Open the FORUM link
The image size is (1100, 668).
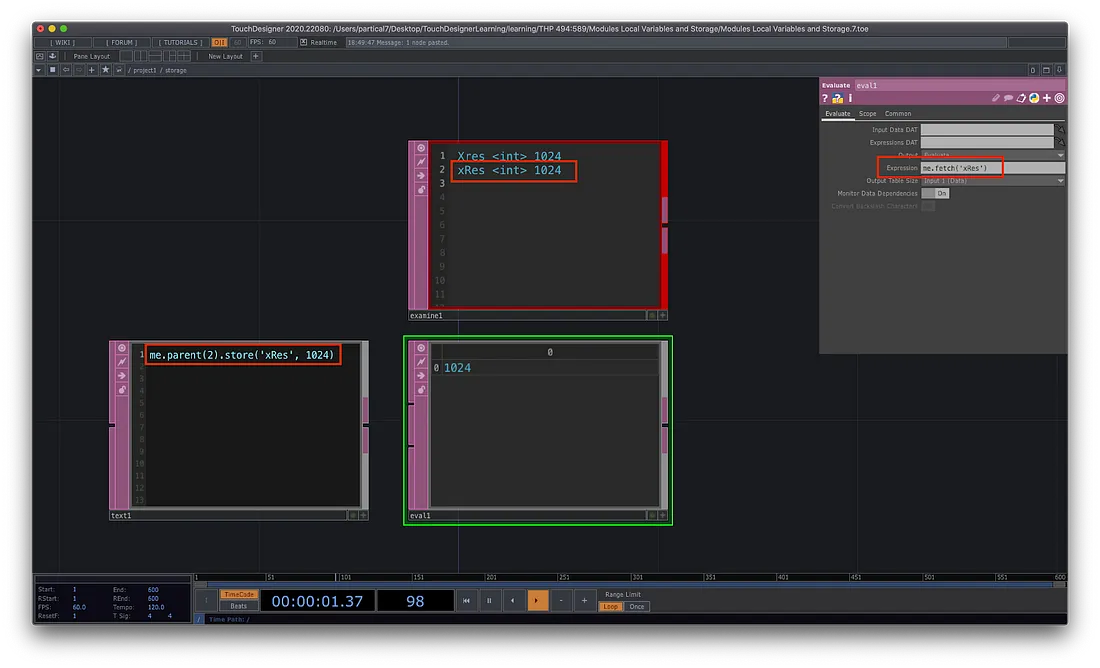coord(121,42)
